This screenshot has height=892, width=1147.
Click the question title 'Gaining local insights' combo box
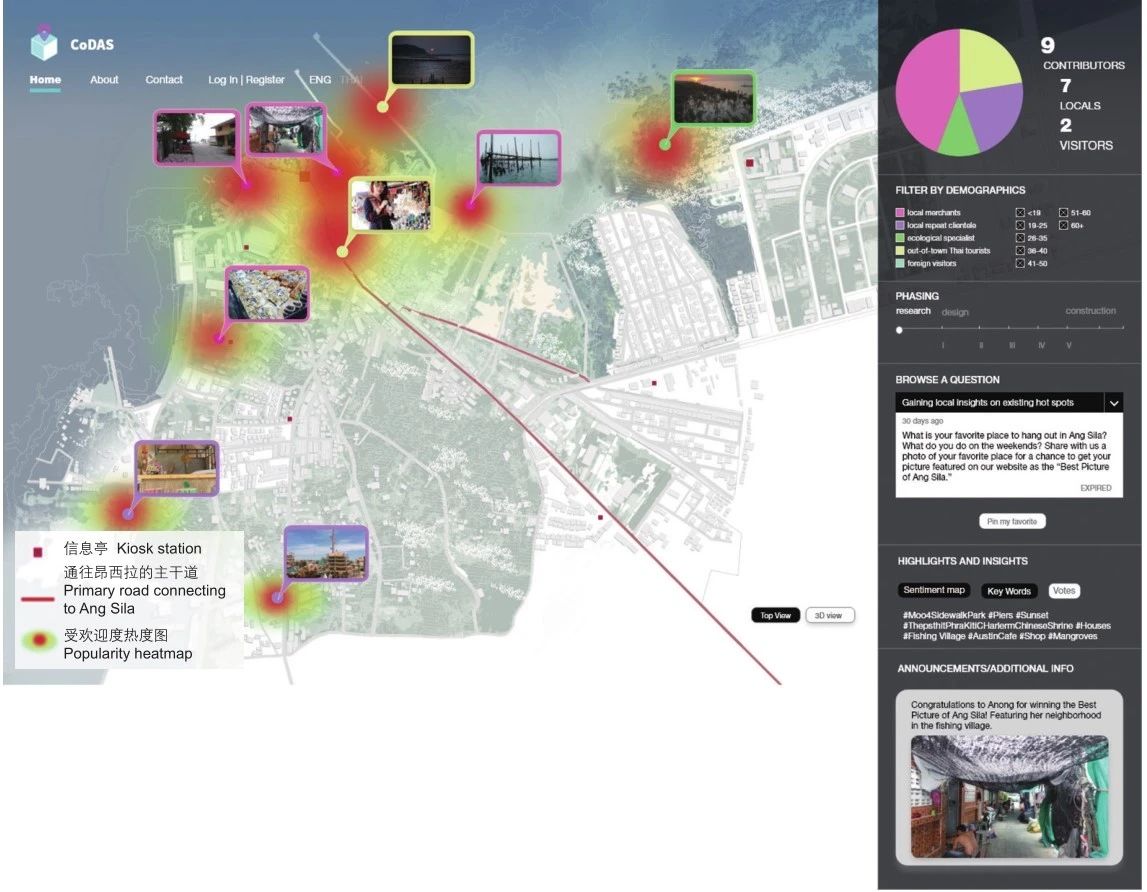(998, 402)
